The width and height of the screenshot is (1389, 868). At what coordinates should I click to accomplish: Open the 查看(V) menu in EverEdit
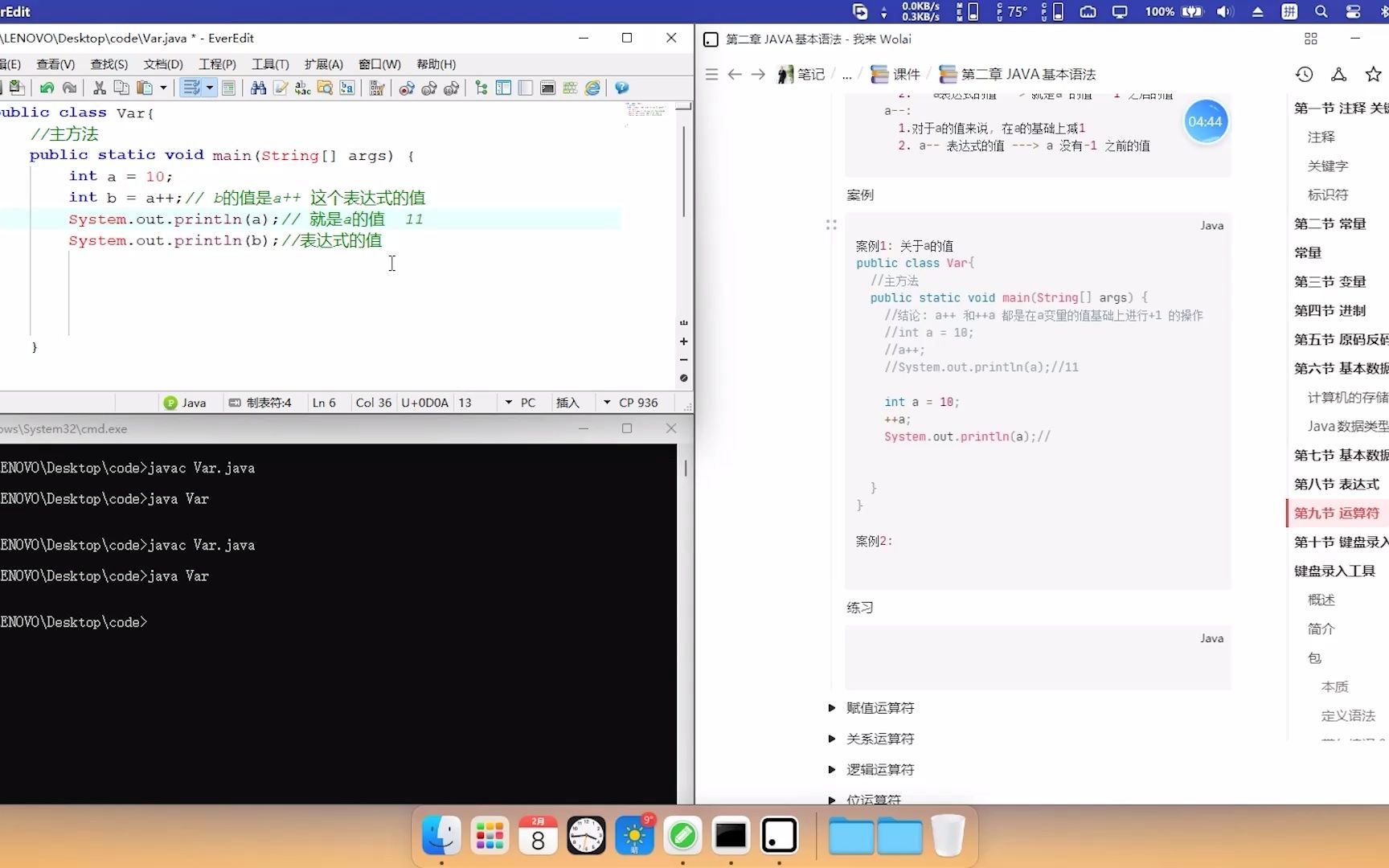click(x=55, y=64)
